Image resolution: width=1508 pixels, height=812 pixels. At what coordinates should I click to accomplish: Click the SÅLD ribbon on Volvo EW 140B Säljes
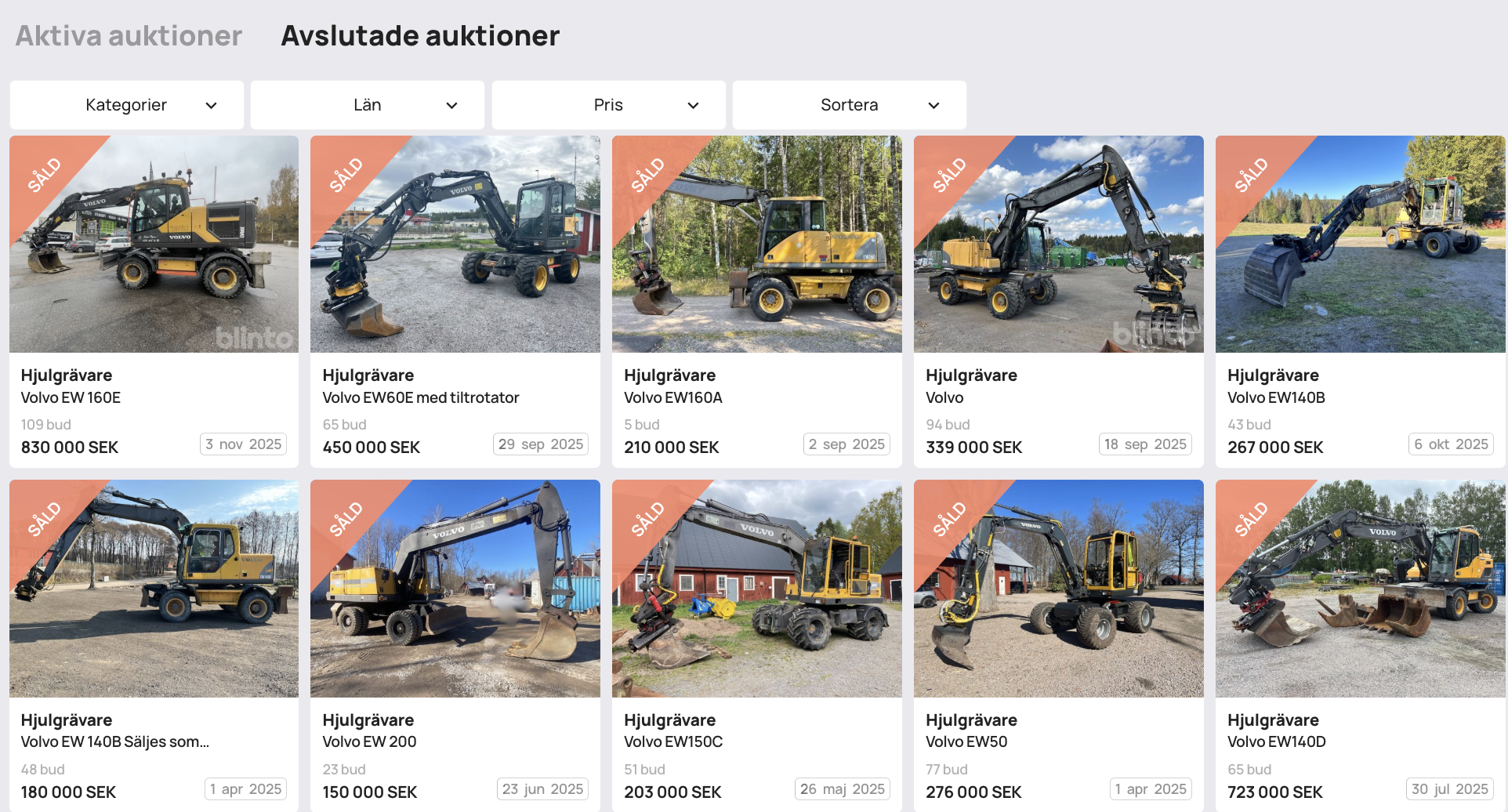(44, 519)
